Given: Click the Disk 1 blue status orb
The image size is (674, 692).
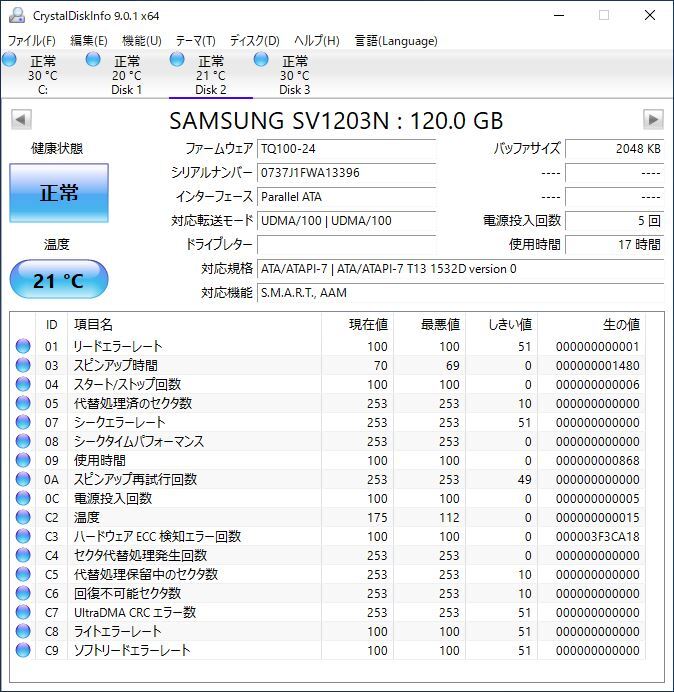Looking at the screenshot, I should 93,59.
